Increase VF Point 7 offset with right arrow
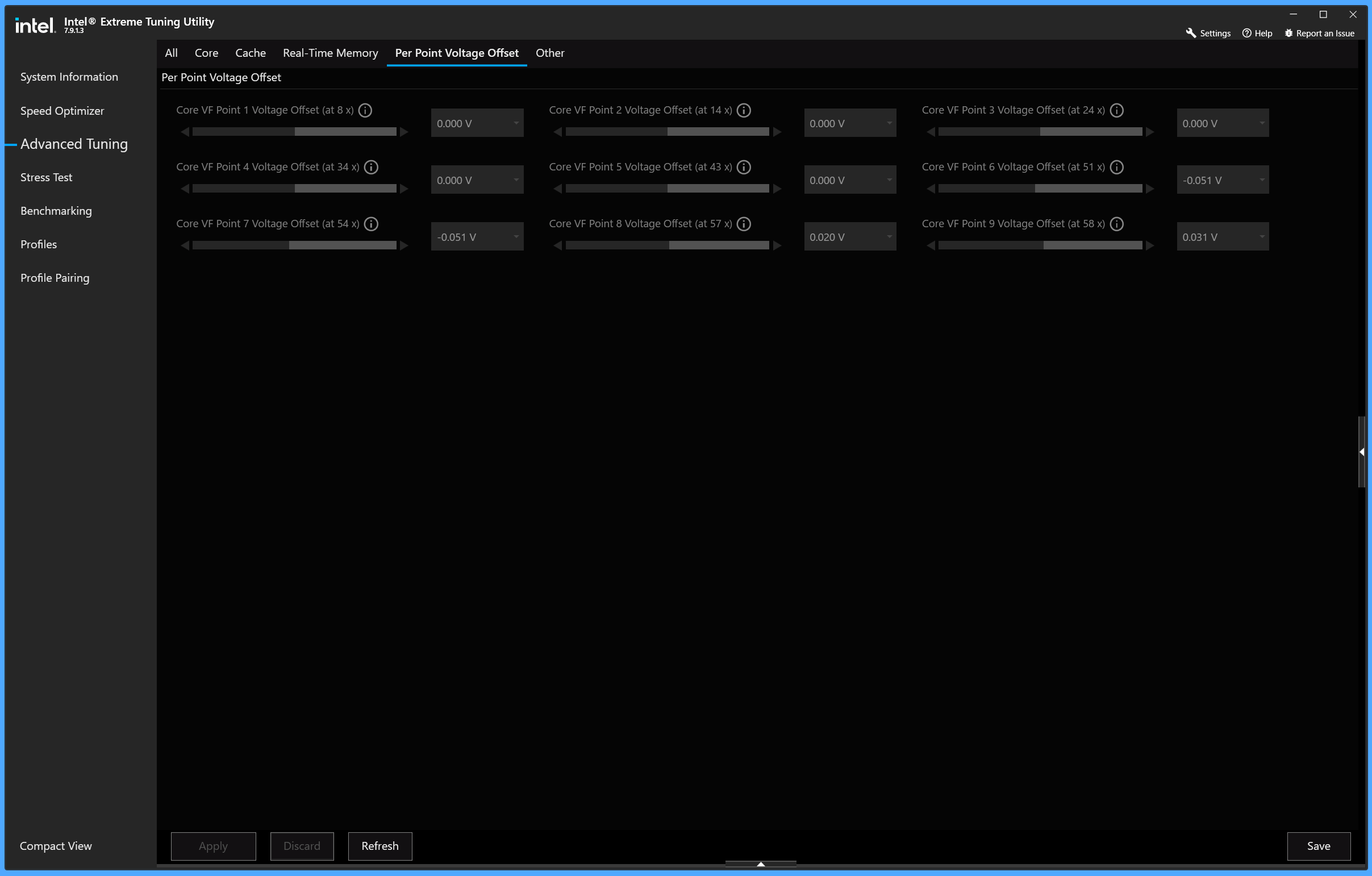Image resolution: width=1372 pixels, height=876 pixels. (404, 245)
